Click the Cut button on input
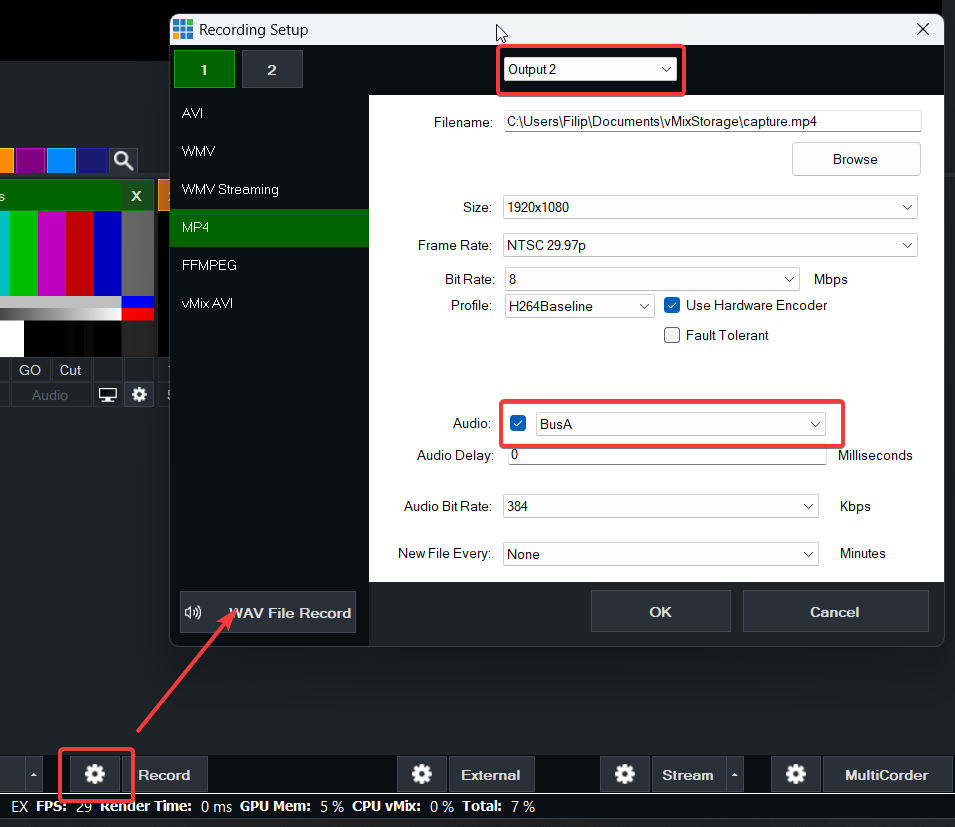Viewport: 955px width, 827px height. [x=71, y=370]
